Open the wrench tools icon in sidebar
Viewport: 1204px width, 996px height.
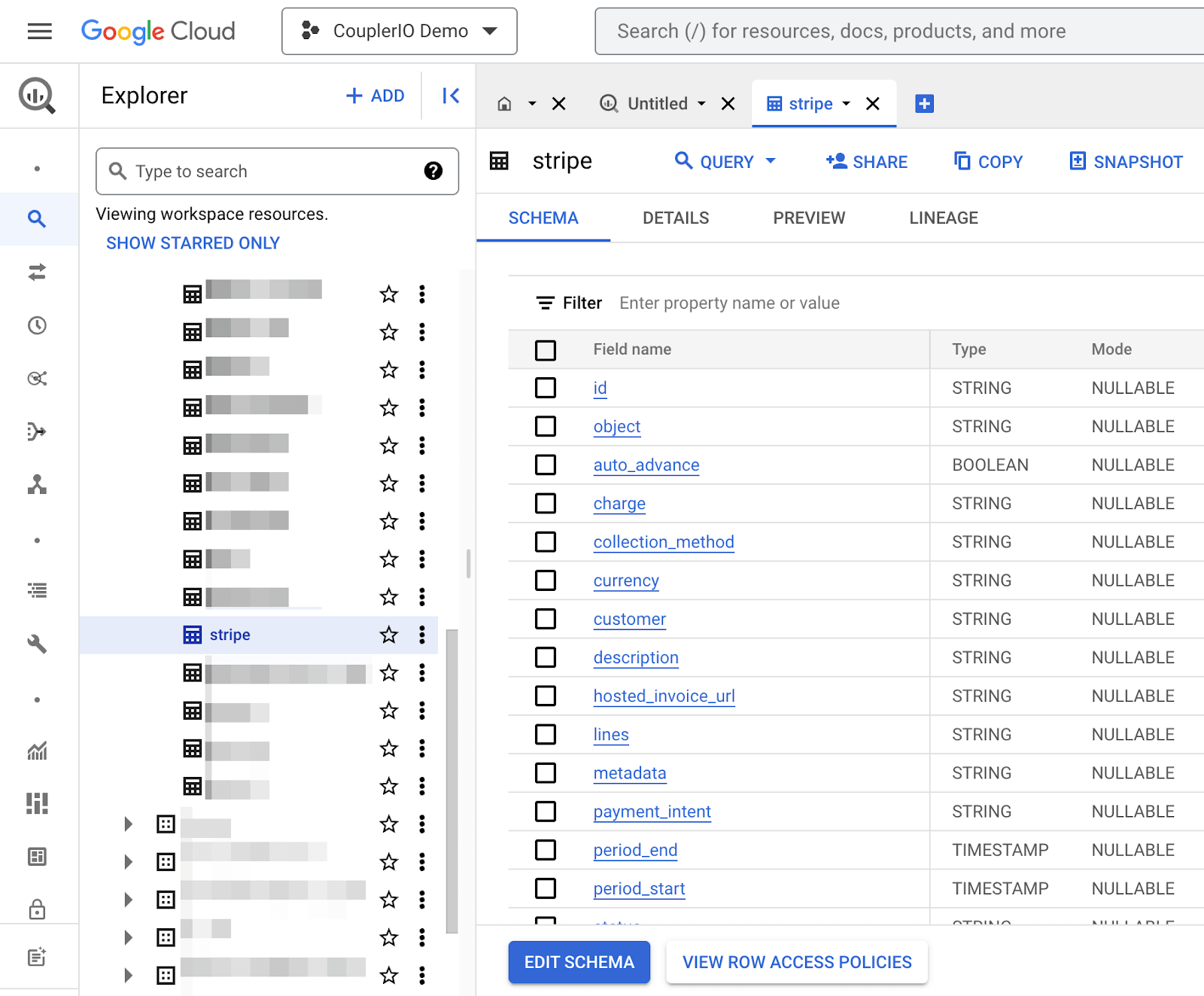pyautogui.click(x=37, y=644)
